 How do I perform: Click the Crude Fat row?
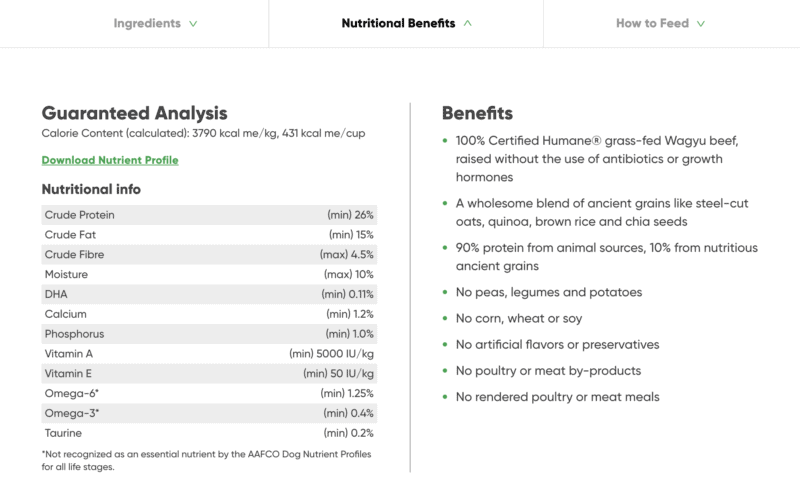(x=210, y=234)
